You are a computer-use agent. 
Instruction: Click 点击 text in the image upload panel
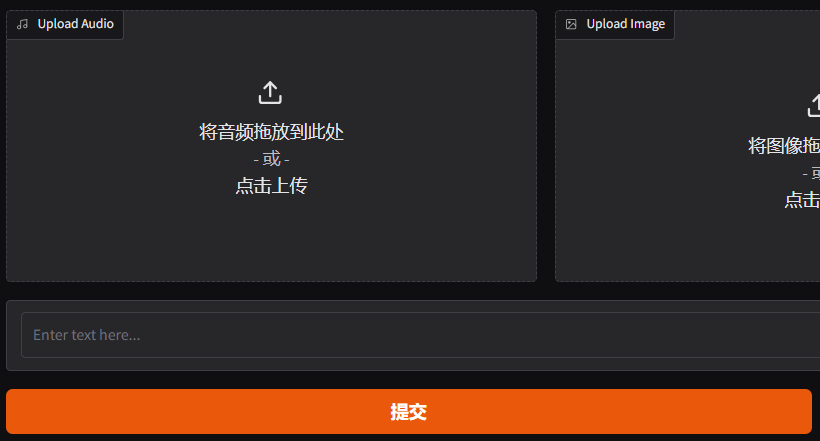(802, 200)
